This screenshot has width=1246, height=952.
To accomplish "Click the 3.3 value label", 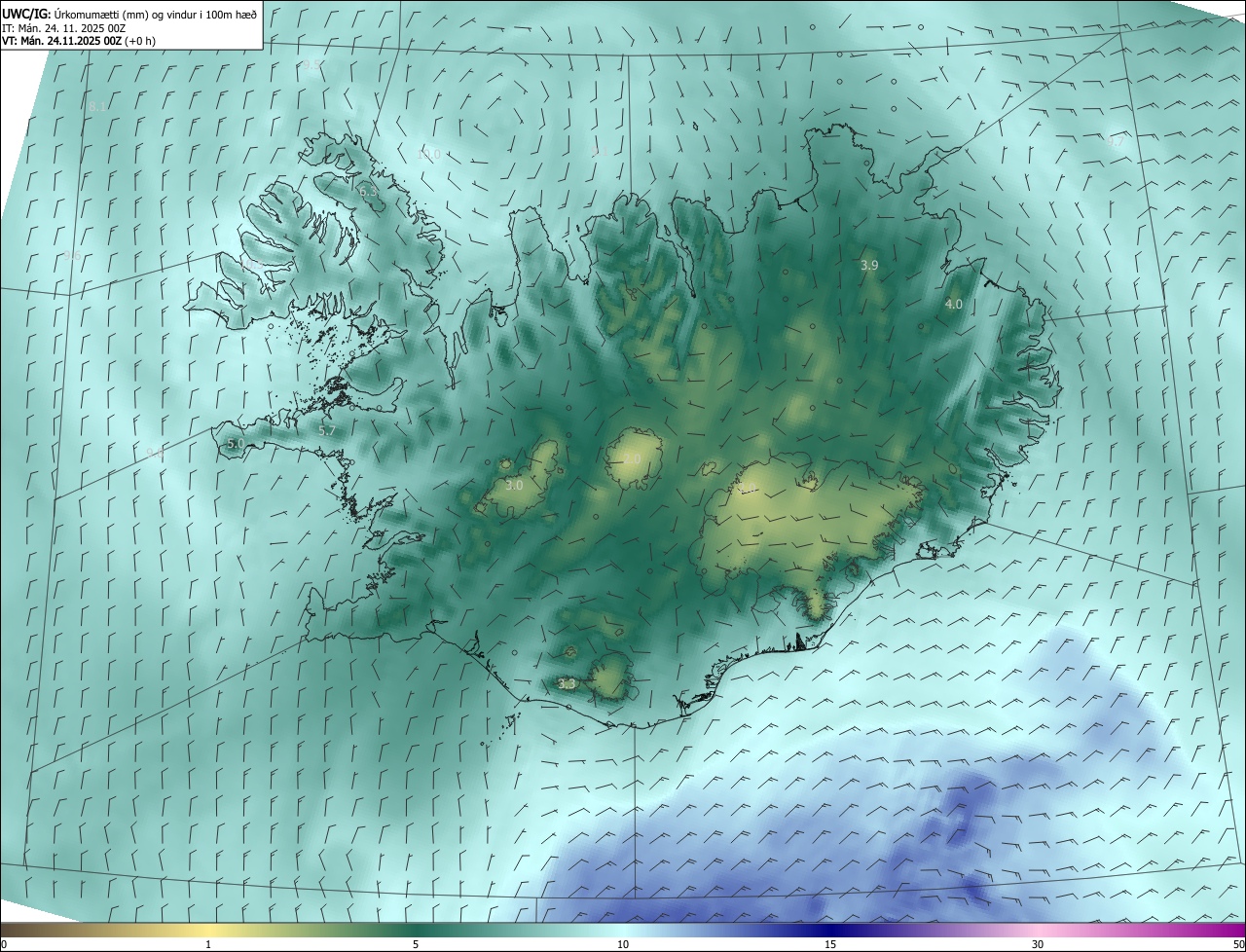I will [567, 684].
